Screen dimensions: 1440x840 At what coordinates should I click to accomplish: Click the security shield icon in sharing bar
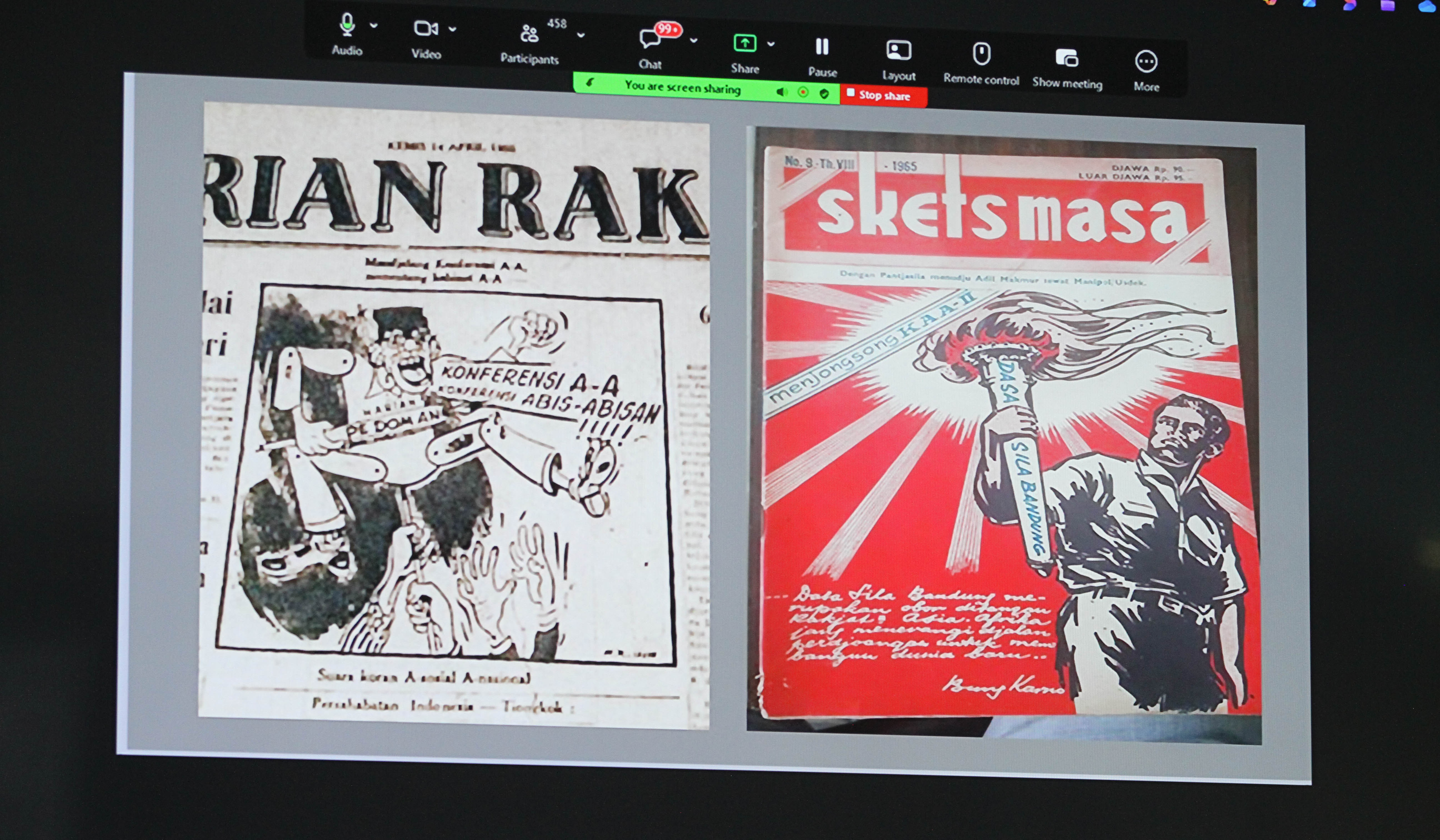pos(824,93)
